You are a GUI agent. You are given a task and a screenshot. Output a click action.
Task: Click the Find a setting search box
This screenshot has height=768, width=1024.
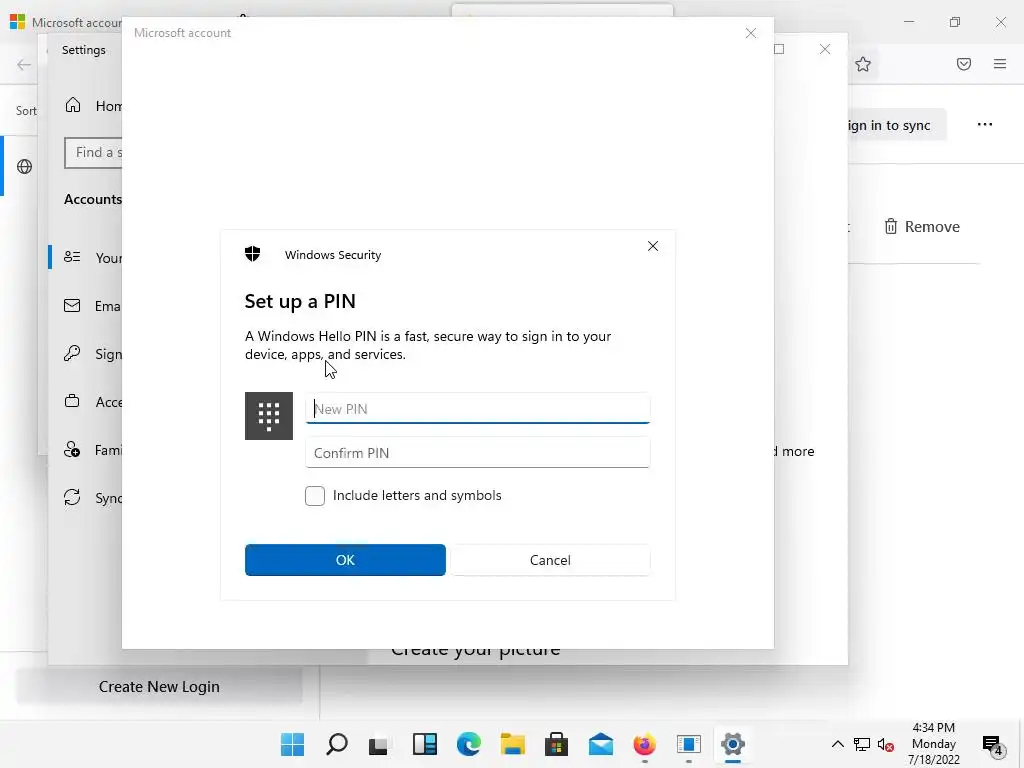pyautogui.click(x=93, y=152)
